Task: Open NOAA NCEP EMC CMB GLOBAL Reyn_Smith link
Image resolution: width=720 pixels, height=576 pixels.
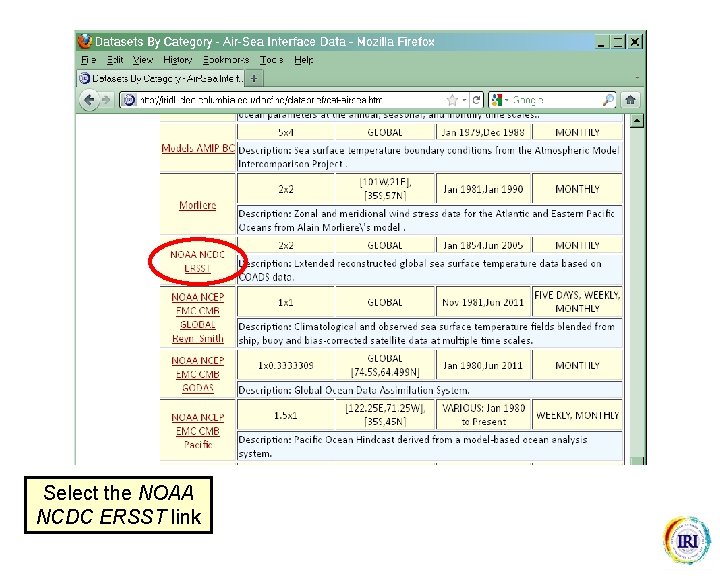Action: pos(197,318)
